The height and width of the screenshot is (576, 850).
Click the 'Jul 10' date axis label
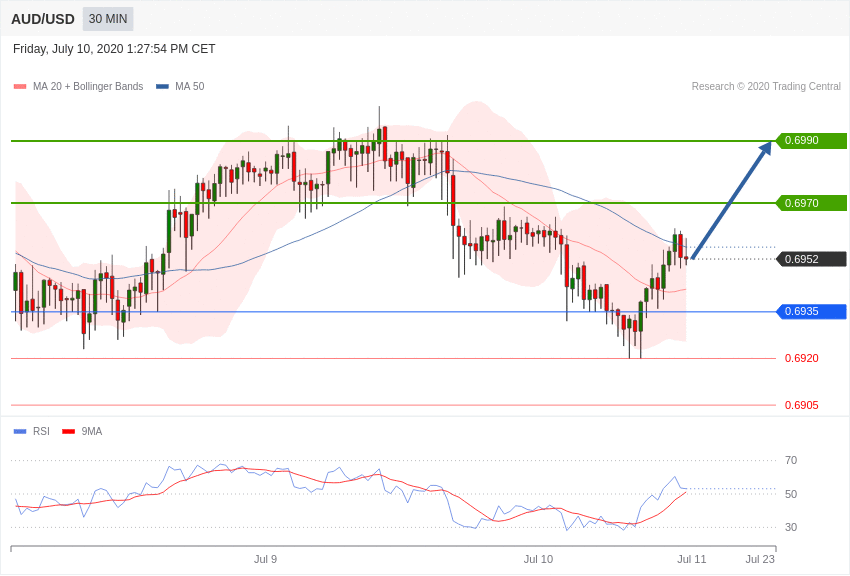[538, 559]
